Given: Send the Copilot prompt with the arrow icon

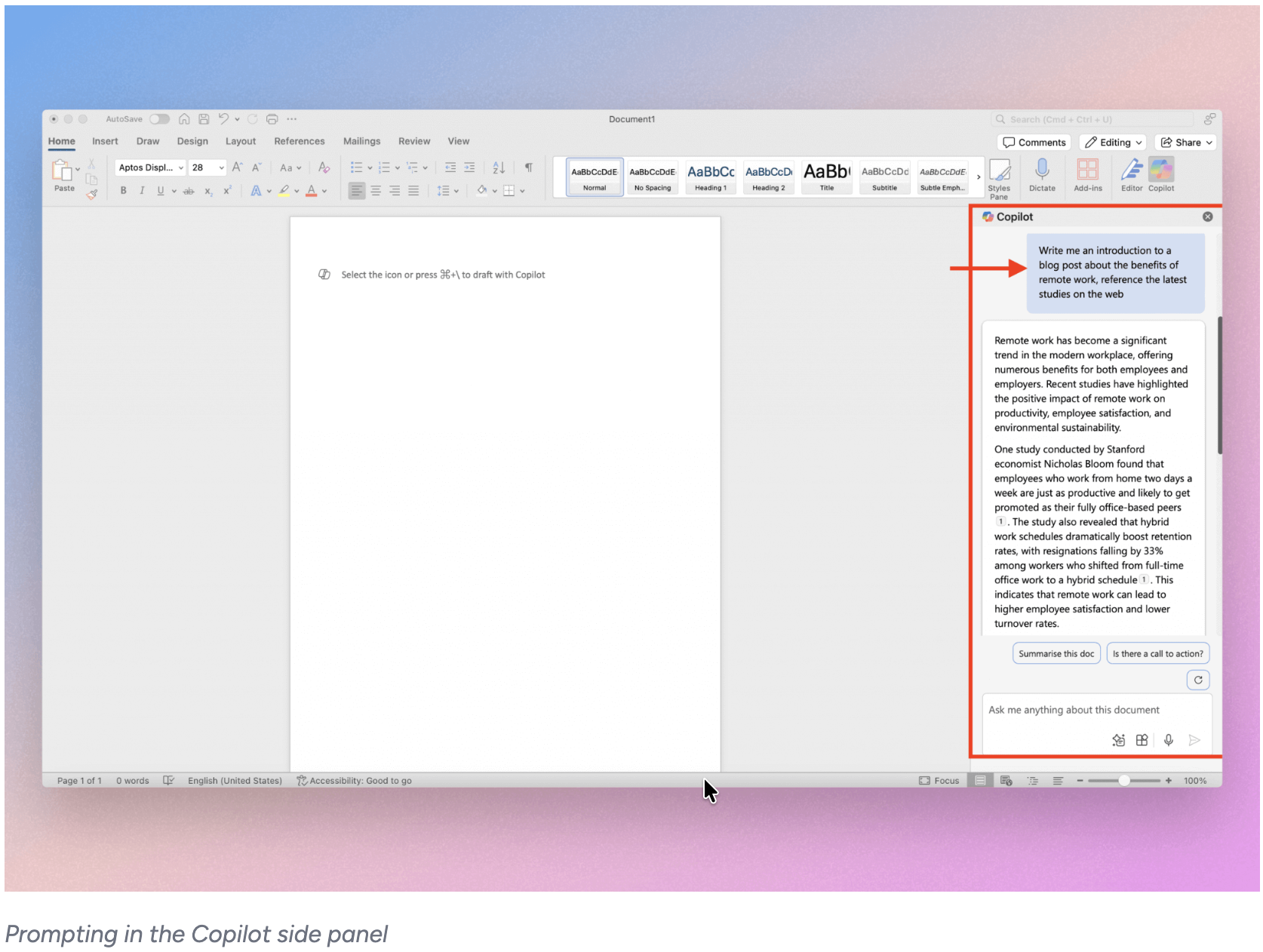Looking at the screenshot, I should [1194, 740].
